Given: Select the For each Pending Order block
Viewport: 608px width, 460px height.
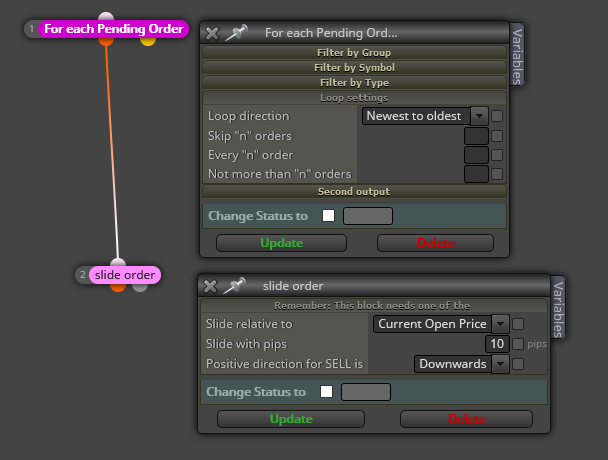Looking at the screenshot, I should (113, 29).
